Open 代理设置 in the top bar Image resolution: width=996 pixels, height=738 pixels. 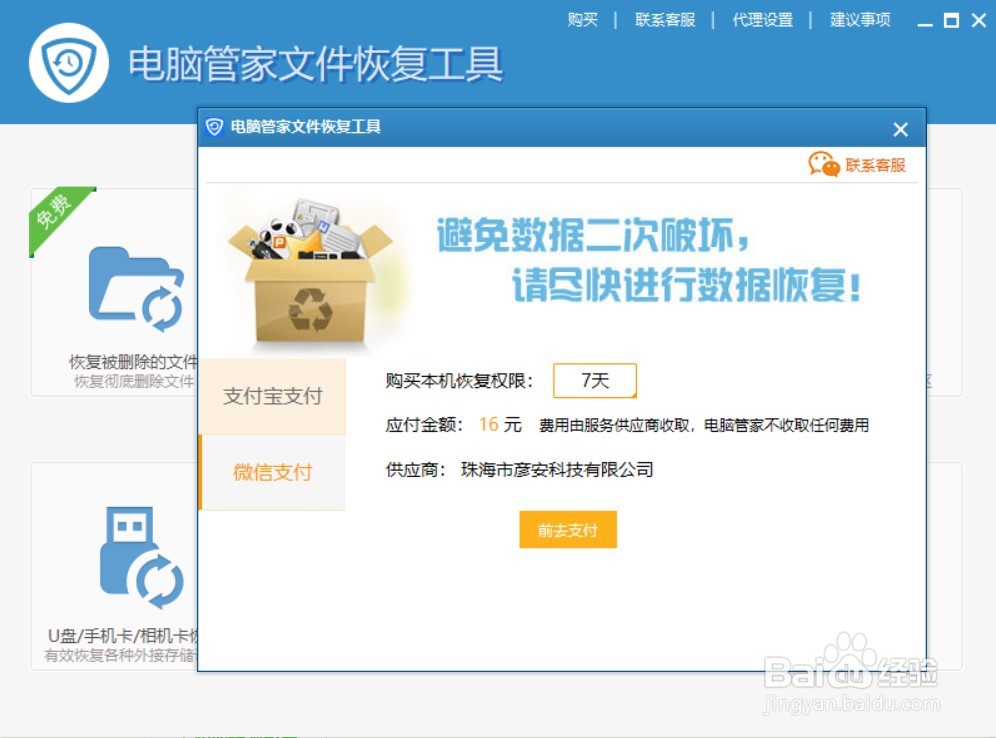tap(762, 20)
